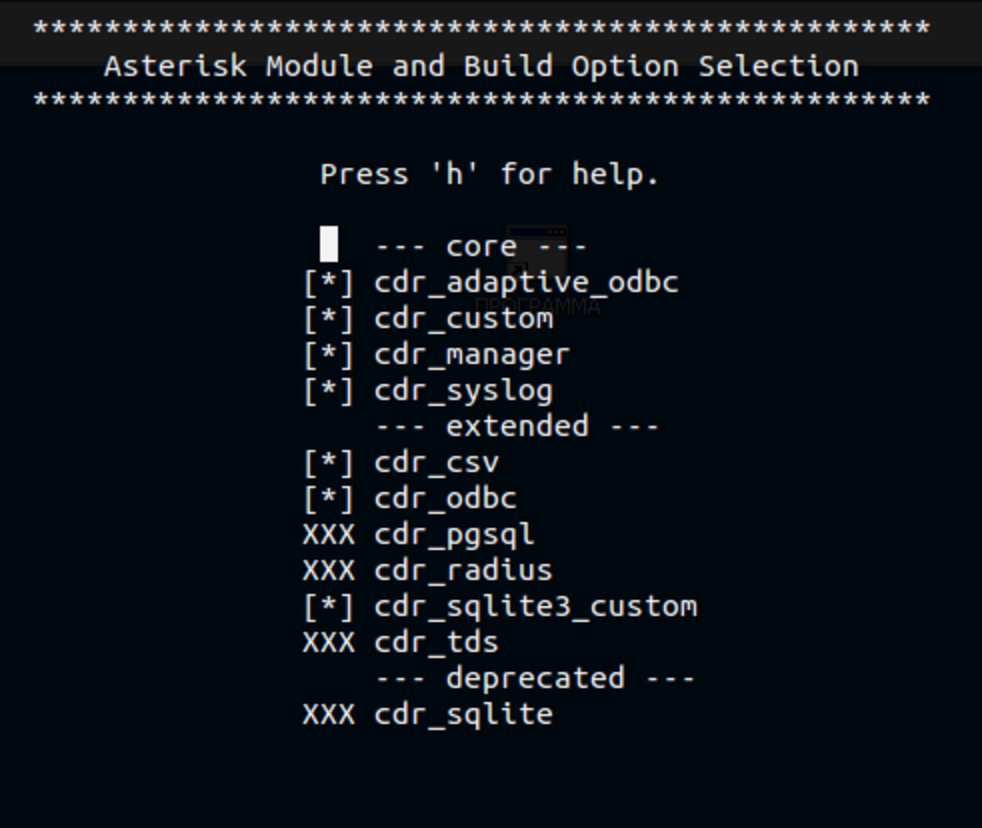Click the XXX marker beside cdr_pgsql
The image size is (982, 828).
point(329,535)
